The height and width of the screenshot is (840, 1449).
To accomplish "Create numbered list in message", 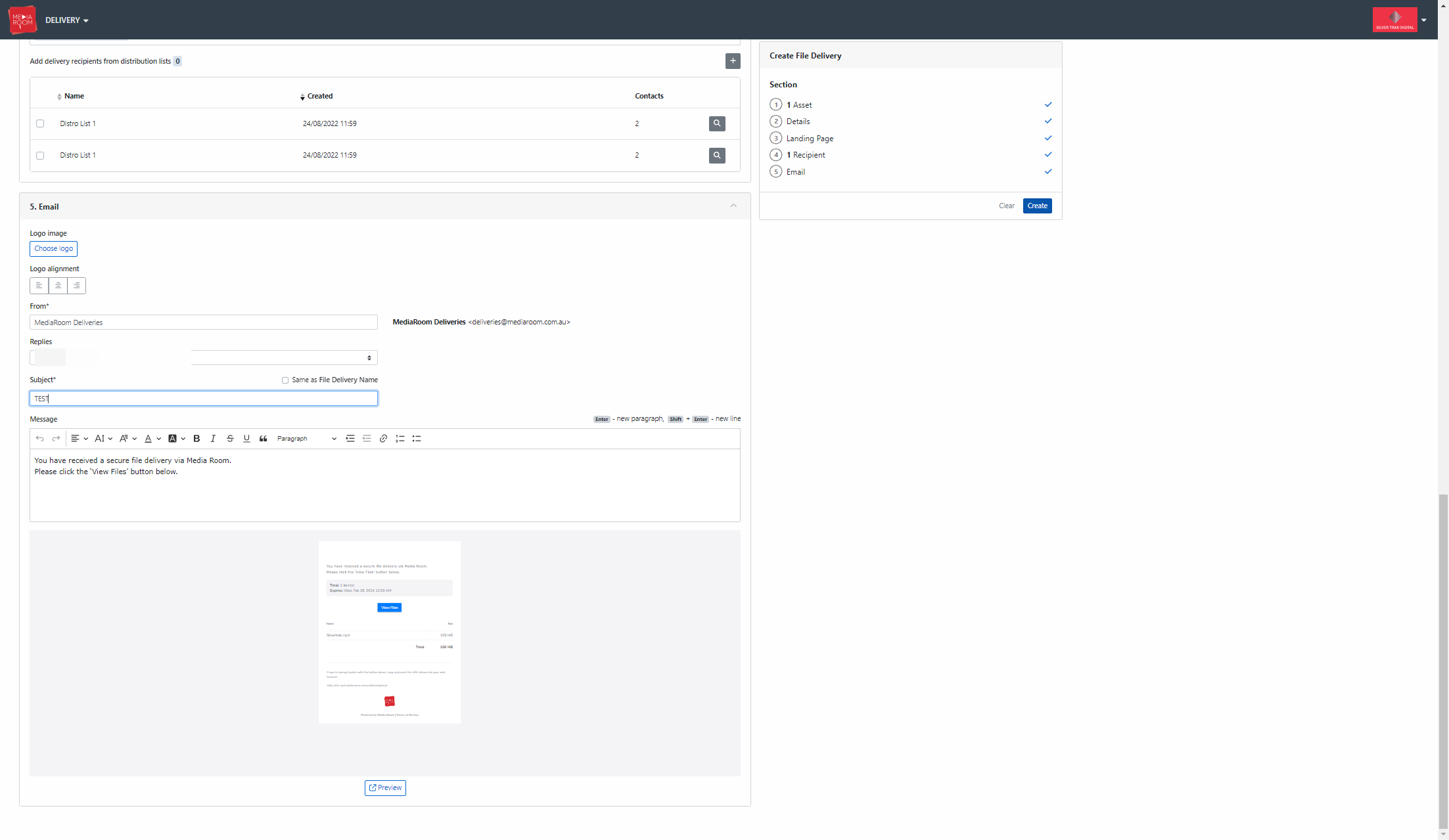I will [x=400, y=439].
